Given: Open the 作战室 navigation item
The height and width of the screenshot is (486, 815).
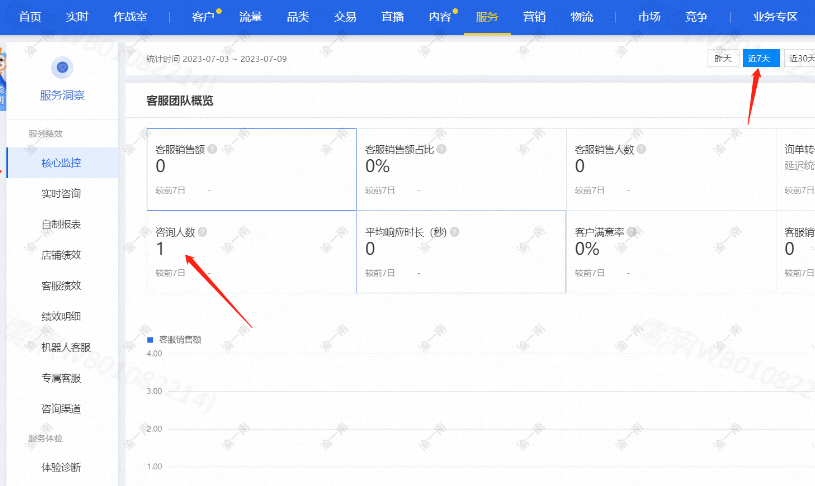Looking at the screenshot, I should [130, 17].
